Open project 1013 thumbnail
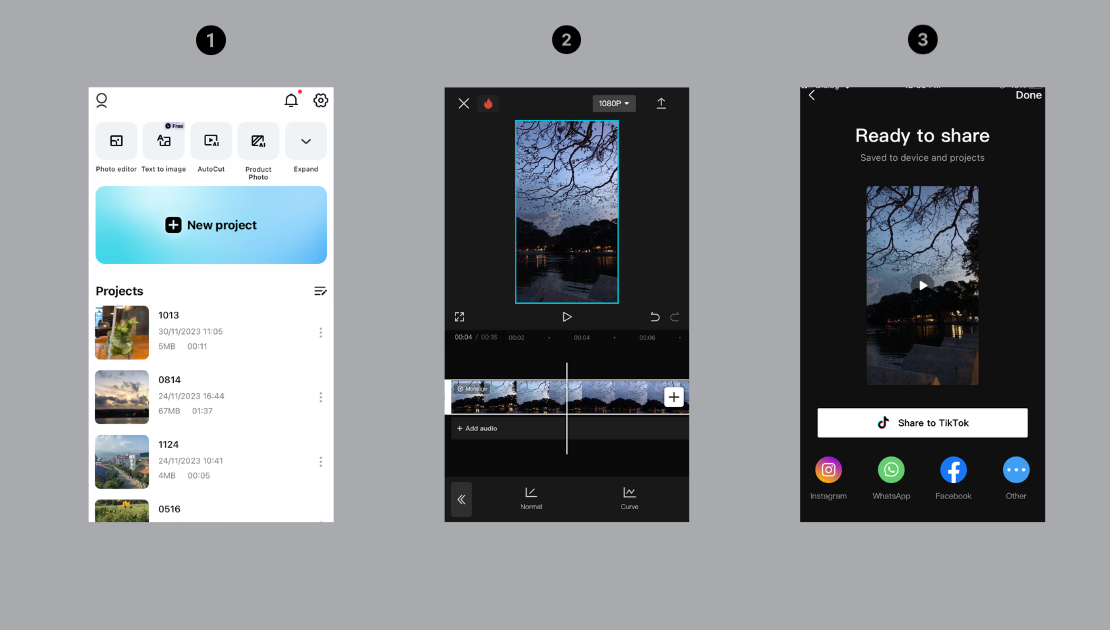This screenshot has width=1110, height=630. [x=122, y=333]
